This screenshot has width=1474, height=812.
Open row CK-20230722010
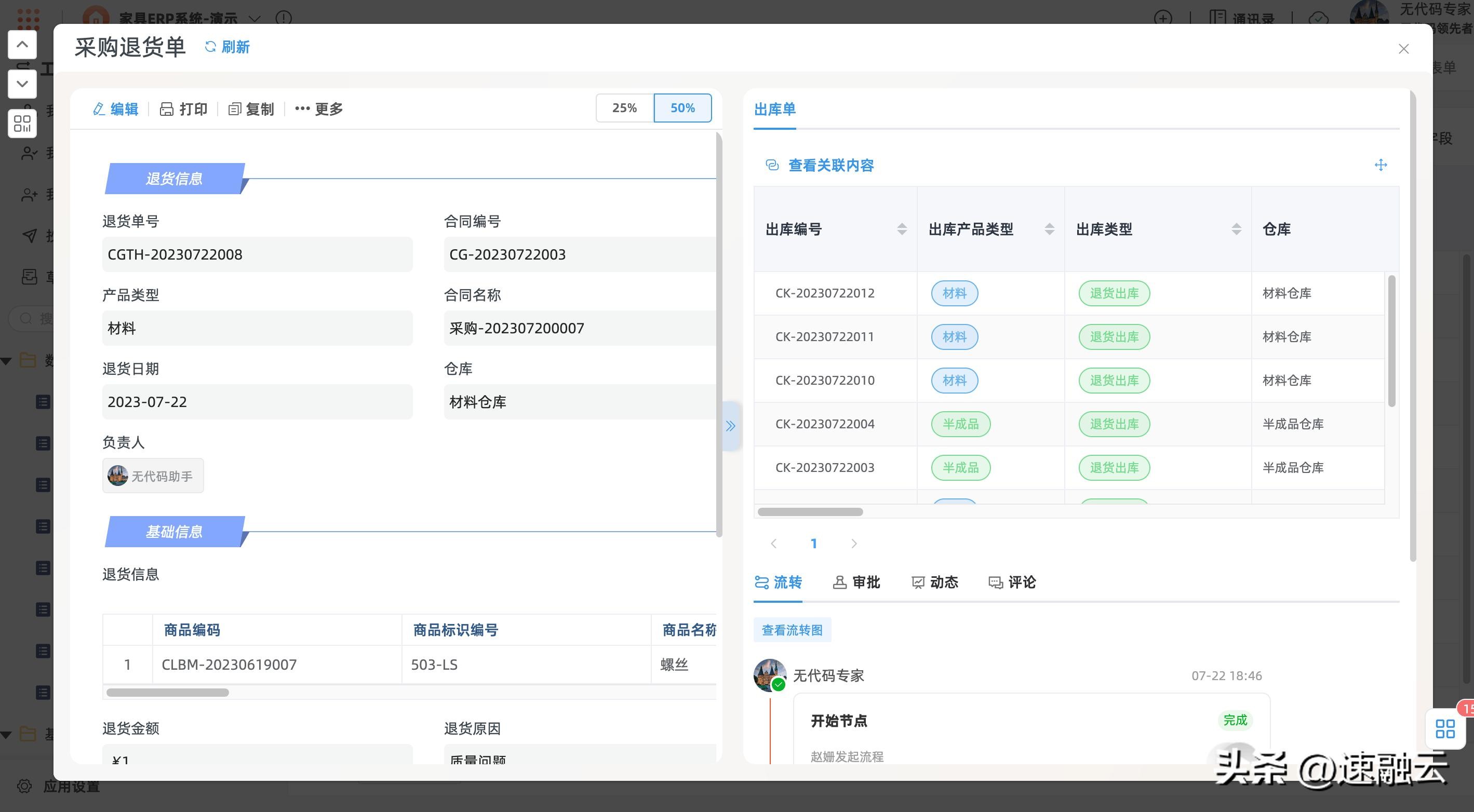[x=1069, y=380]
